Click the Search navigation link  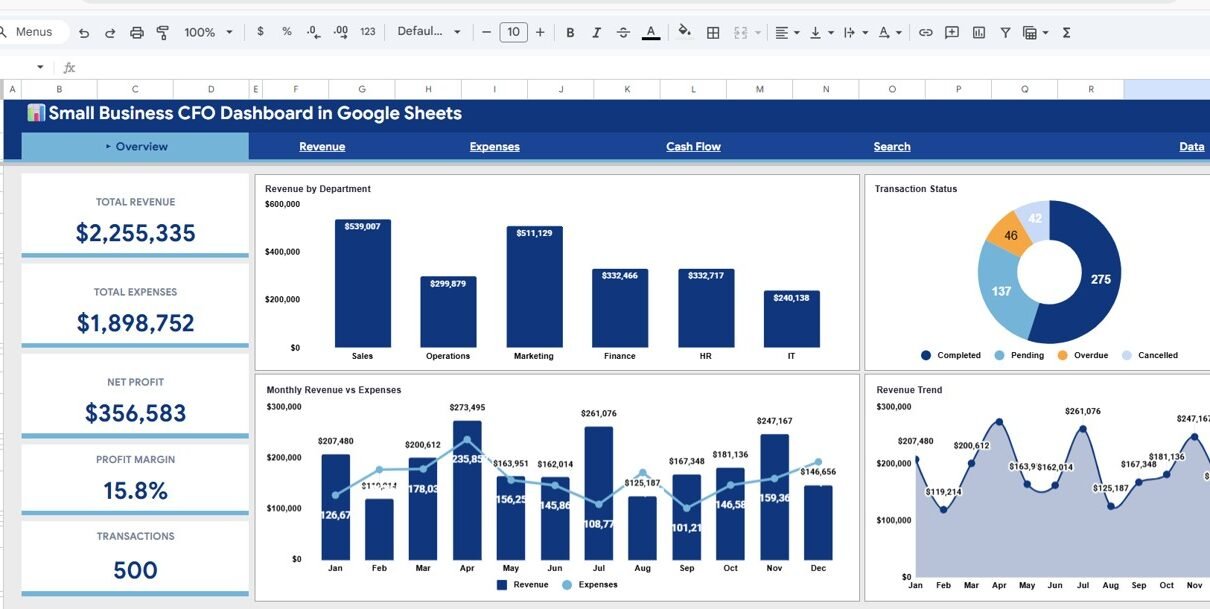pos(891,147)
